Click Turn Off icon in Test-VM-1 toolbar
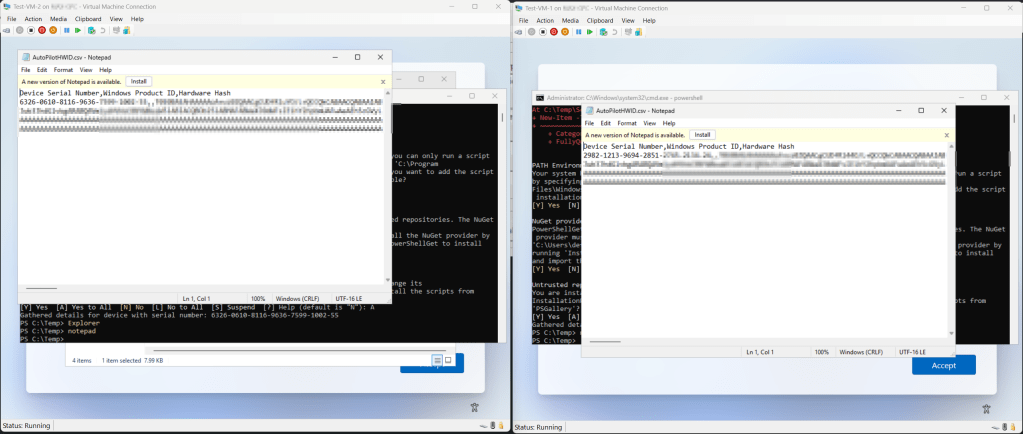The width and height of the screenshot is (1023, 434). click(542, 30)
